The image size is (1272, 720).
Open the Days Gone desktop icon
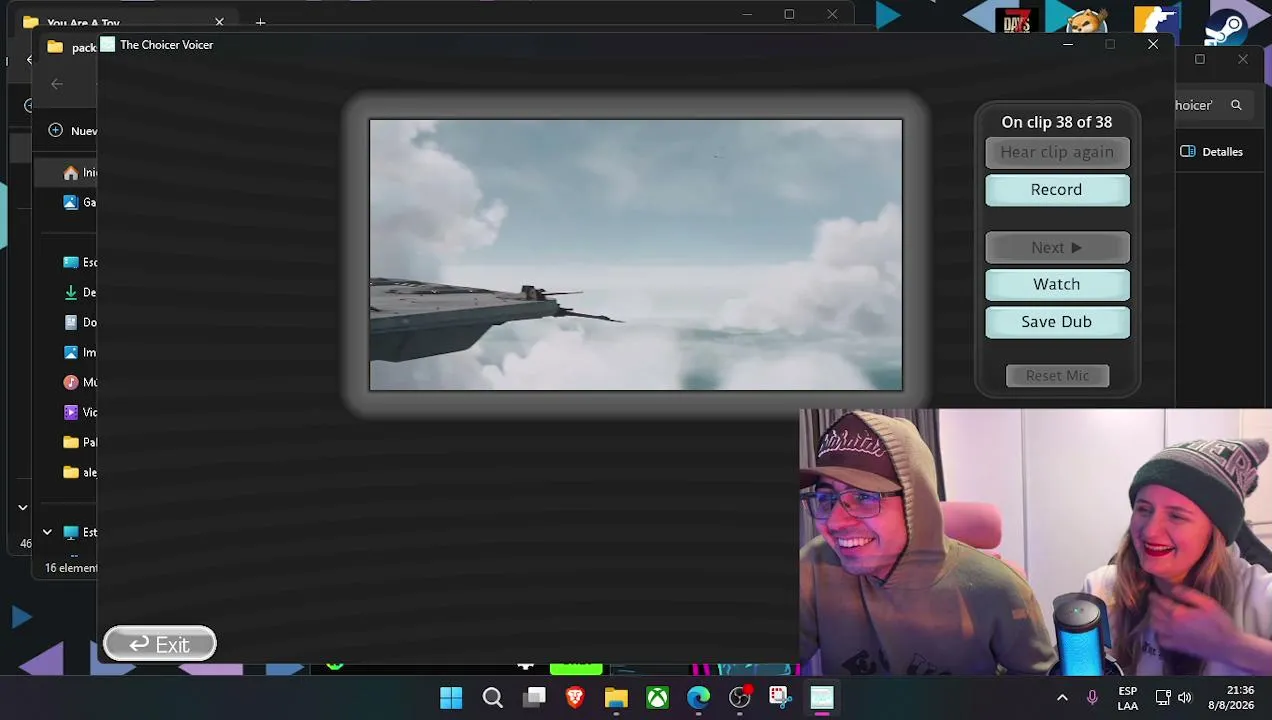pos(1017,22)
